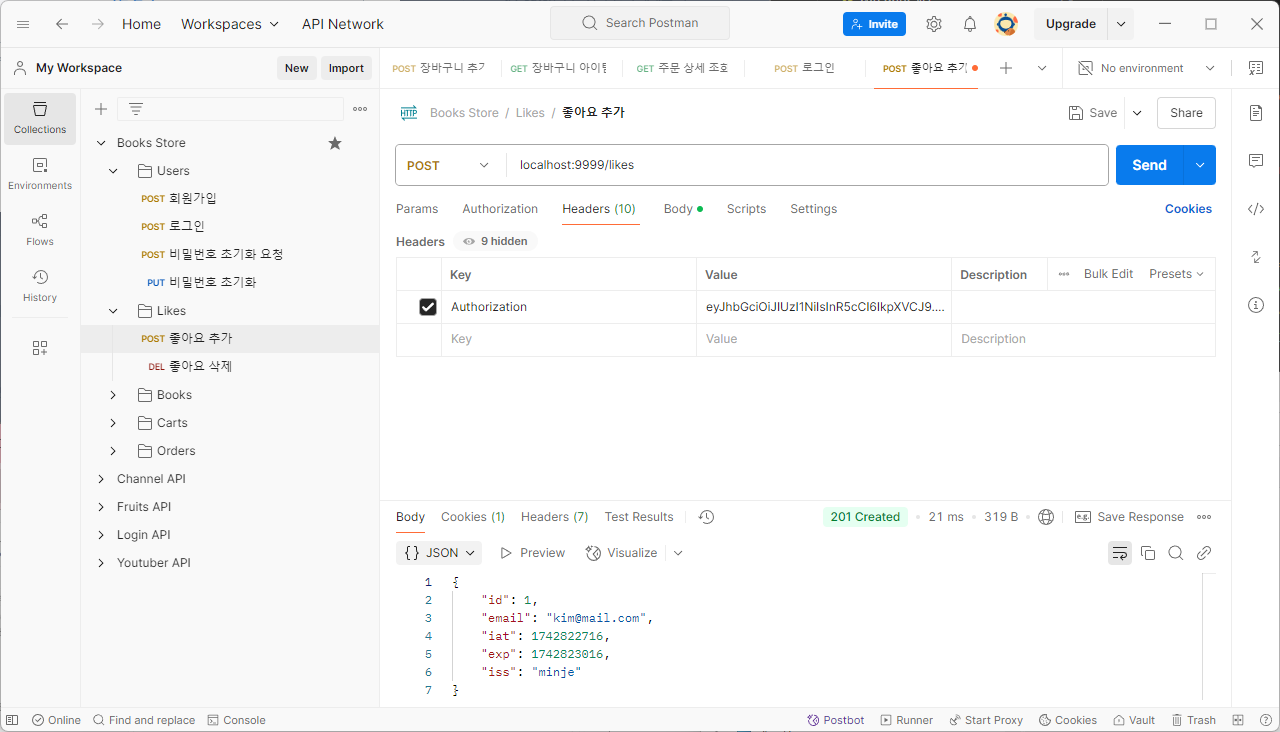The height and width of the screenshot is (732, 1280).
Task: Click the Invite button
Action: point(874,24)
